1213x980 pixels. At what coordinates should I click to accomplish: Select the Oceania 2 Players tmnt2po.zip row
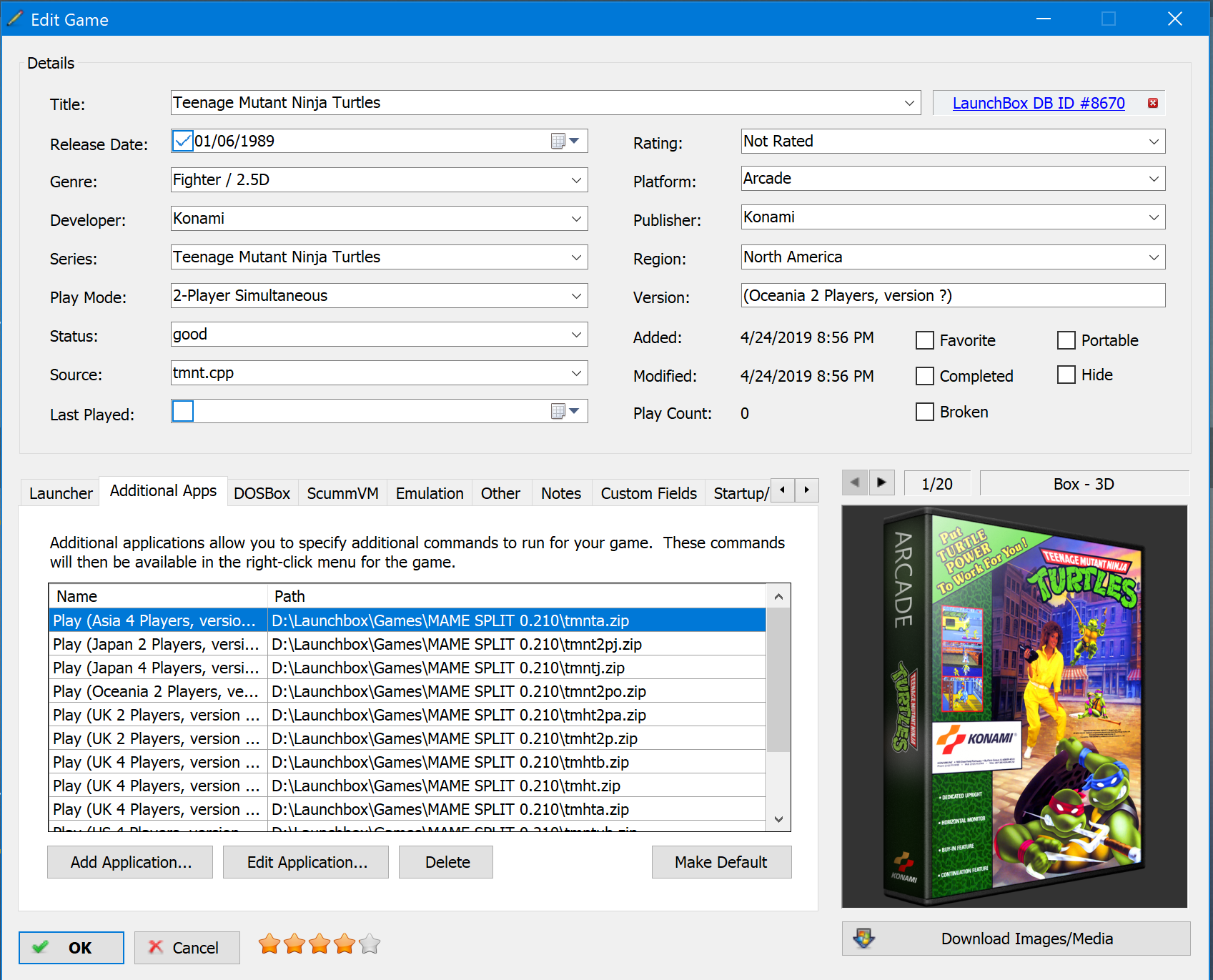407,691
